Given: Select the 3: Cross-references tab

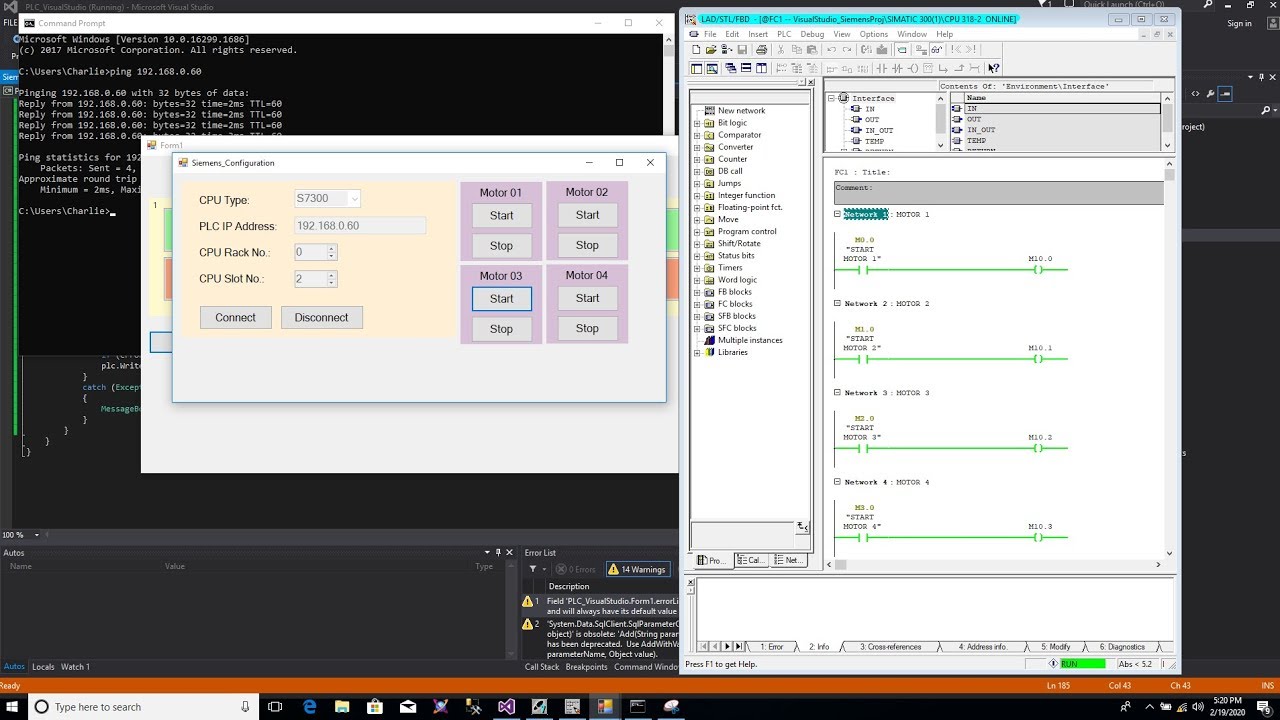Looking at the screenshot, I should point(890,647).
